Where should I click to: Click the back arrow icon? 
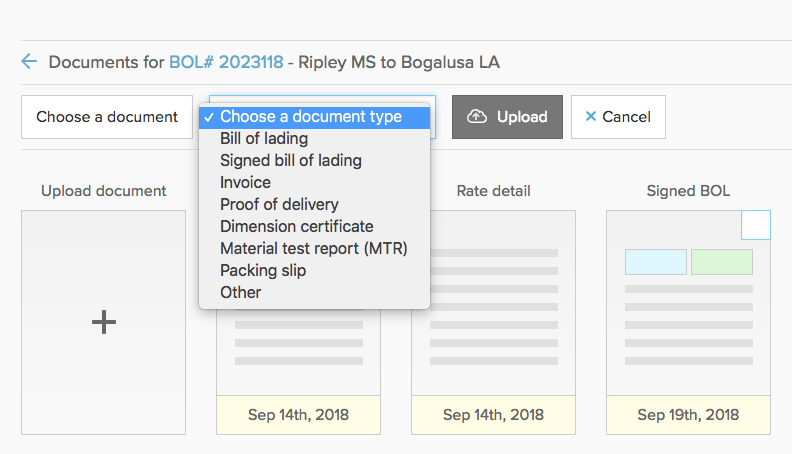point(29,62)
